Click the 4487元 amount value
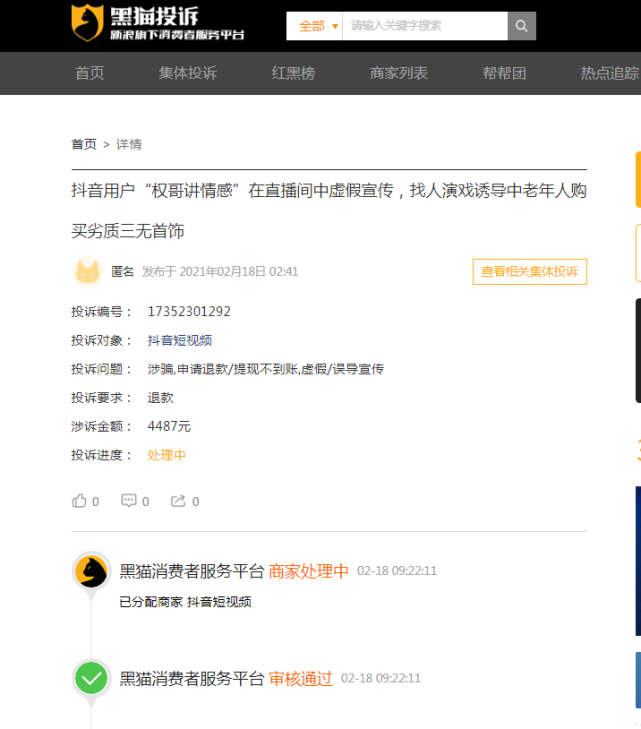Image resolution: width=641 pixels, height=729 pixels. [169, 426]
